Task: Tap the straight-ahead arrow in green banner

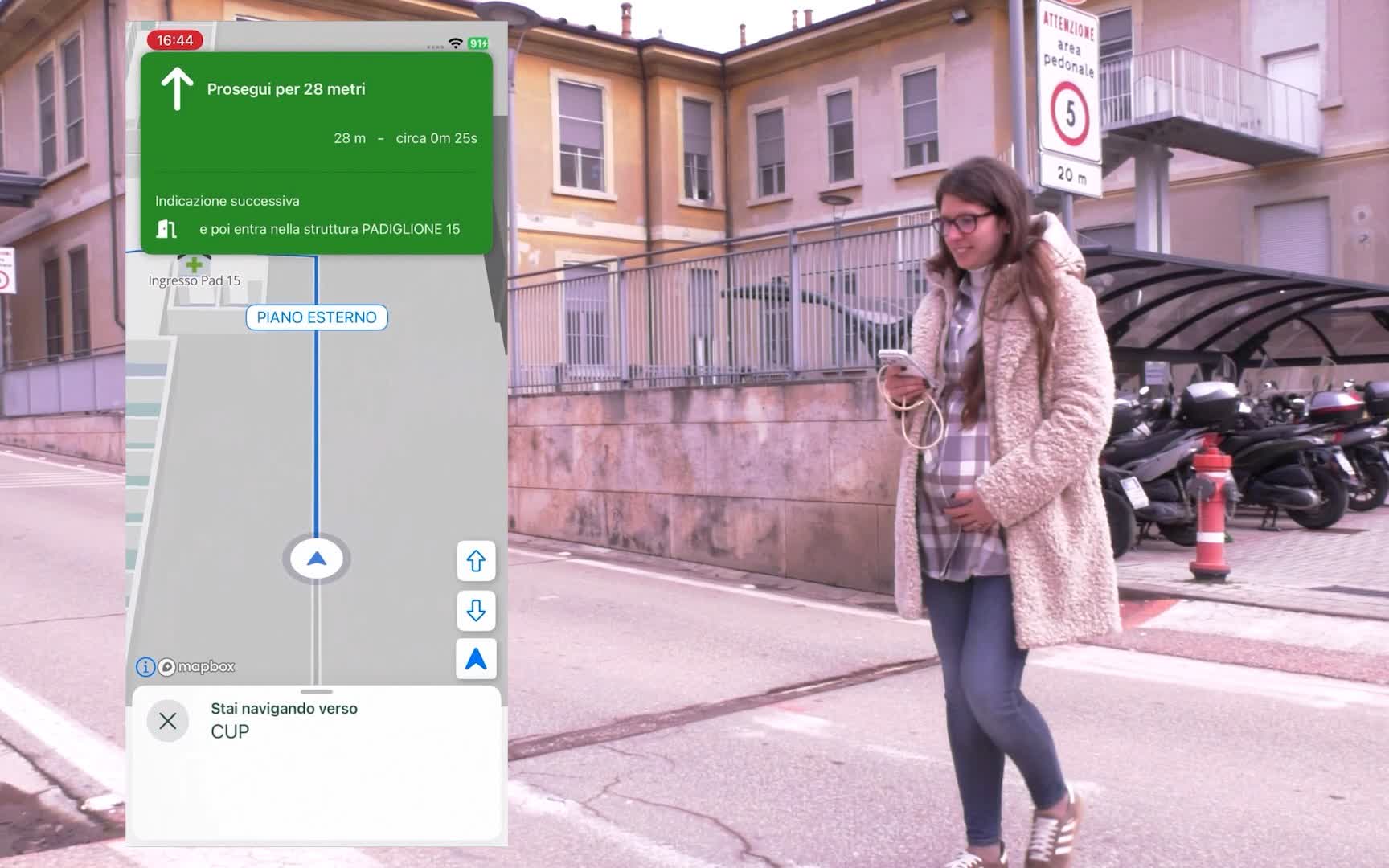Action: point(177,88)
